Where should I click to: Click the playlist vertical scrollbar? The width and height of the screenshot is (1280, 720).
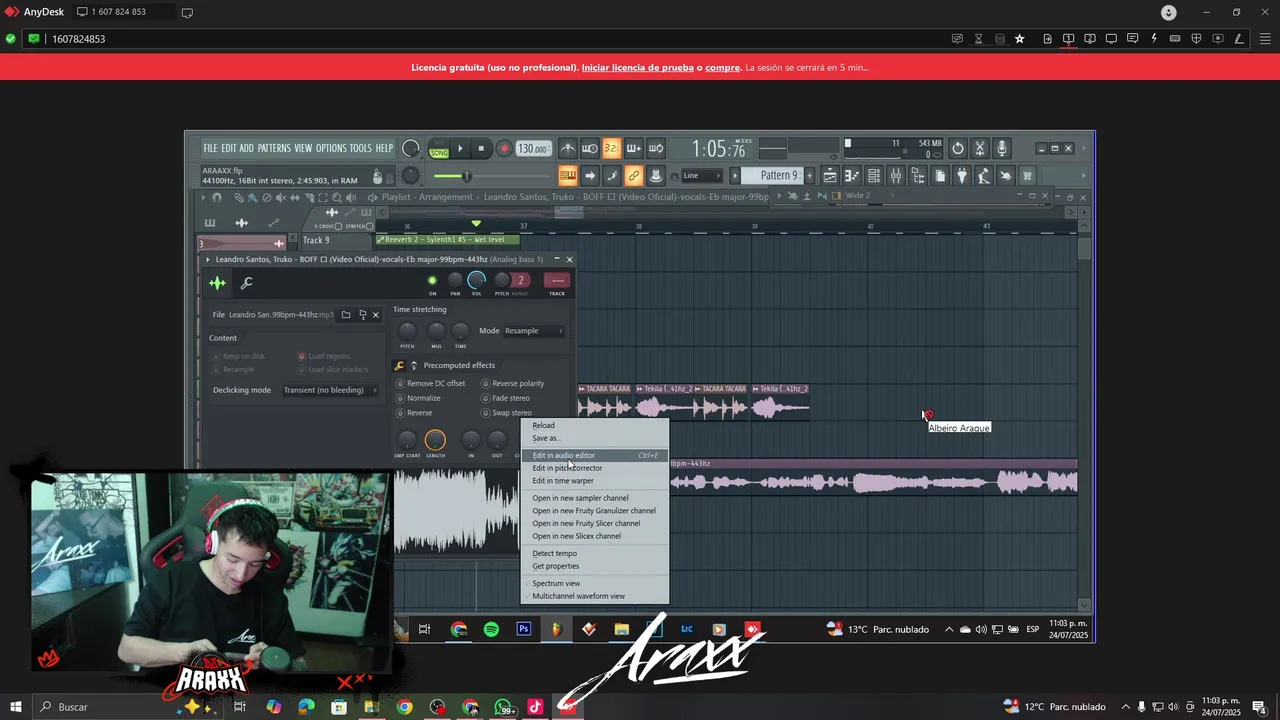click(1084, 420)
